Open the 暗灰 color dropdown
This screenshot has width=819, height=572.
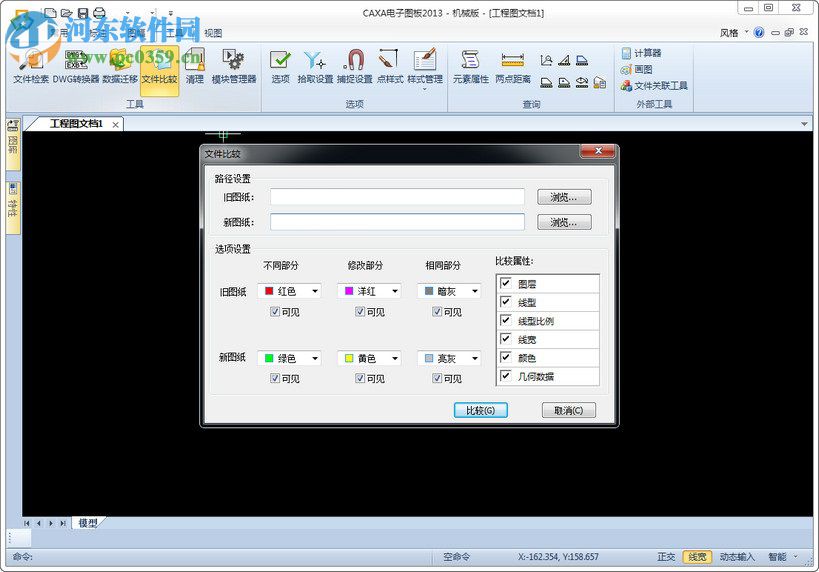tap(449, 291)
